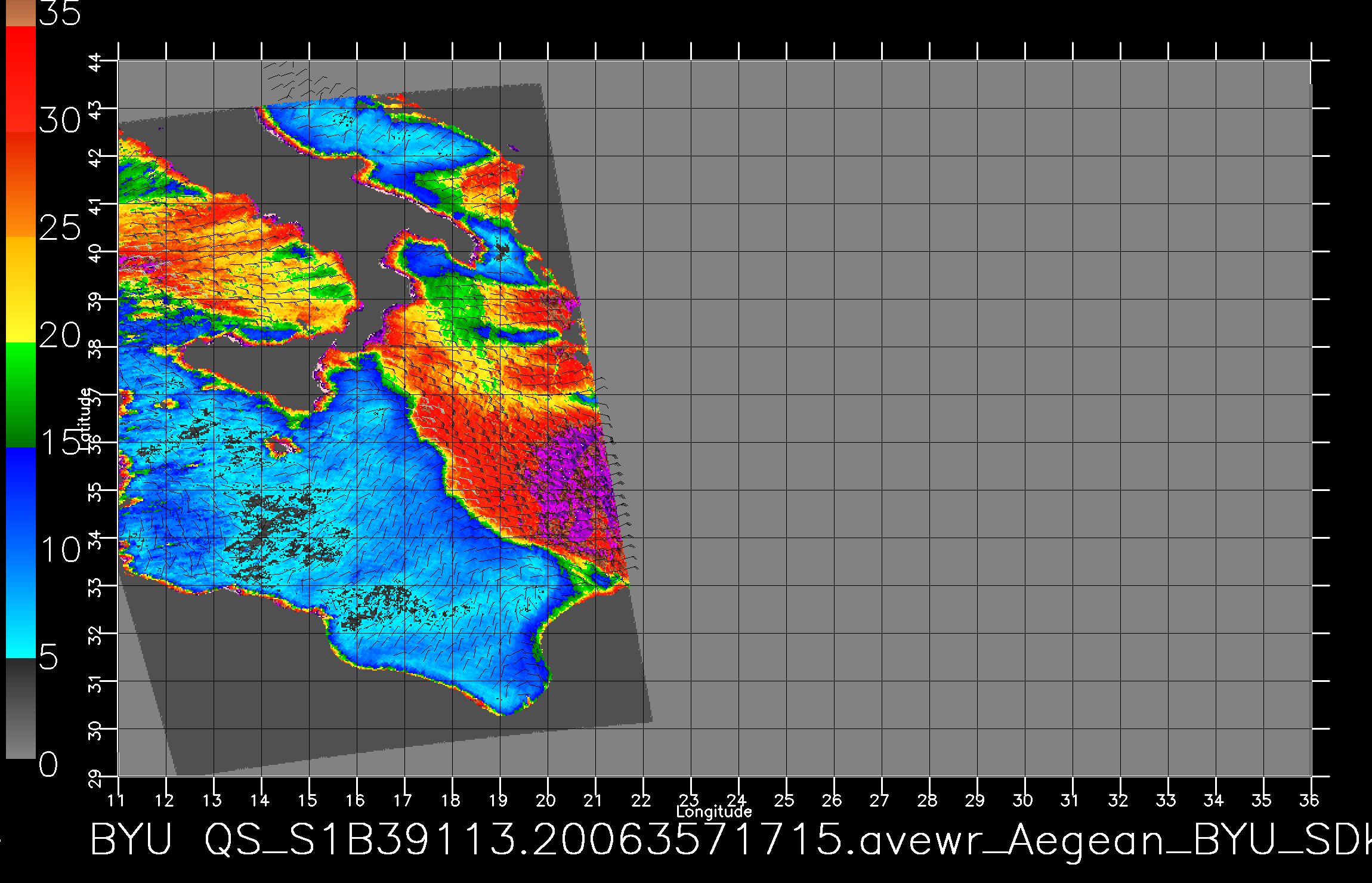Click longitude tick label 33
The width and height of the screenshot is (1372, 883).
pos(1166,800)
